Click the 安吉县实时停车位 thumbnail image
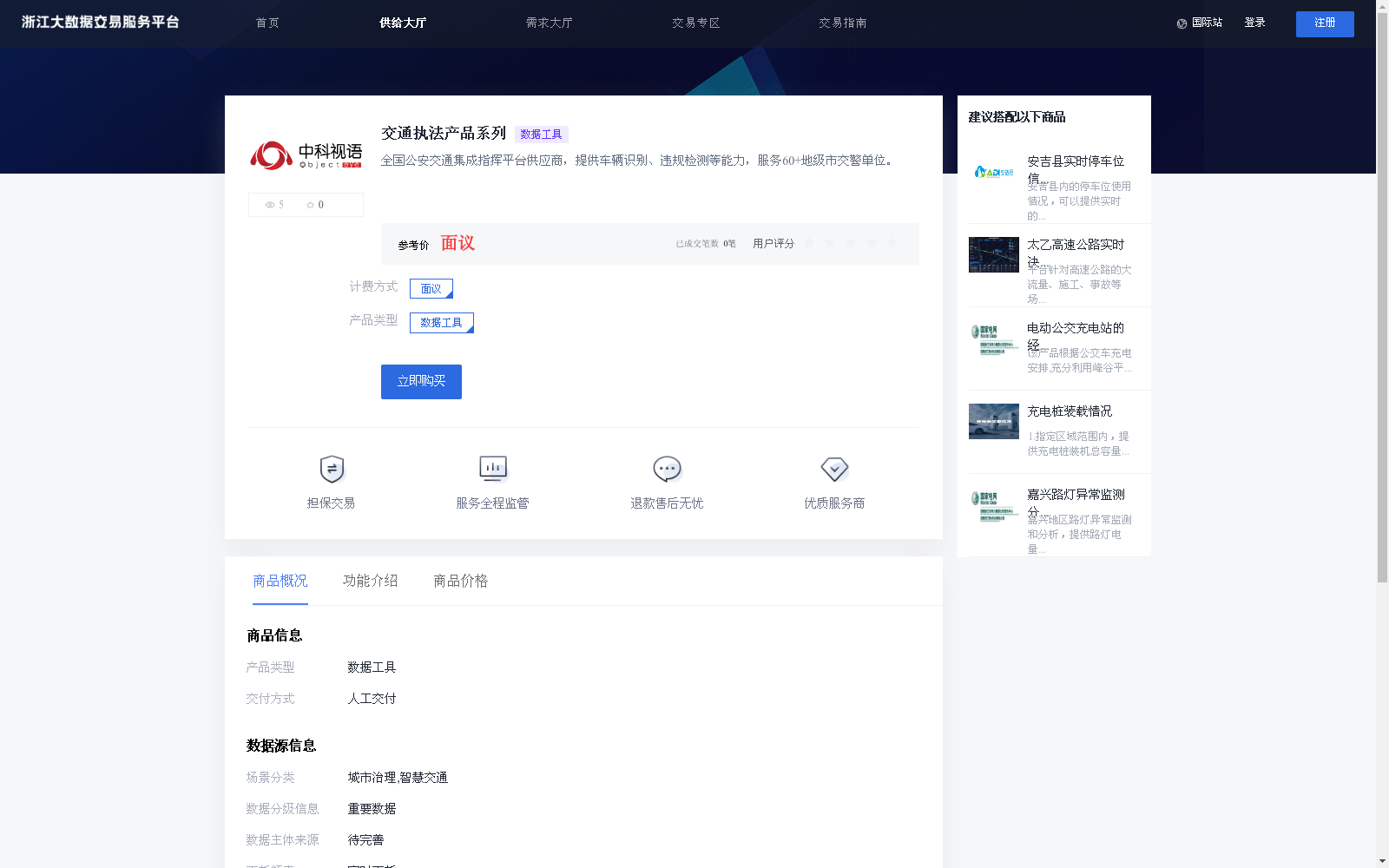The image size is (1389, 868). (x=994, y=172)
